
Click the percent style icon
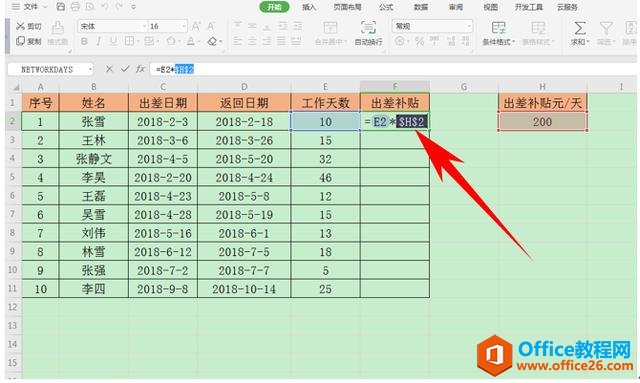coord(419,41)
